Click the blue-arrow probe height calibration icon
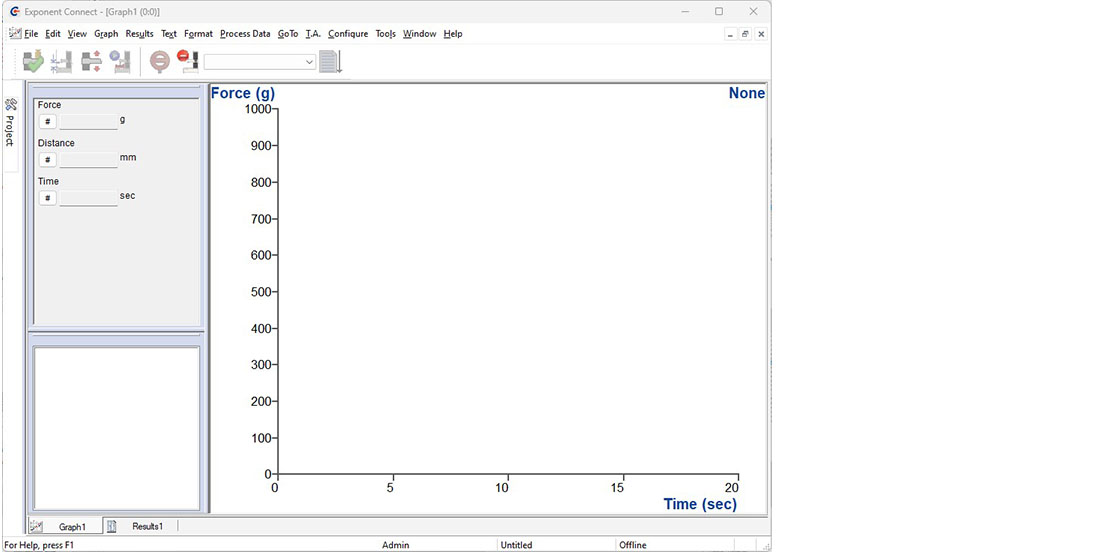This screenshot has height=552, width=1110. pyautogui.click(x=62, y=61)
